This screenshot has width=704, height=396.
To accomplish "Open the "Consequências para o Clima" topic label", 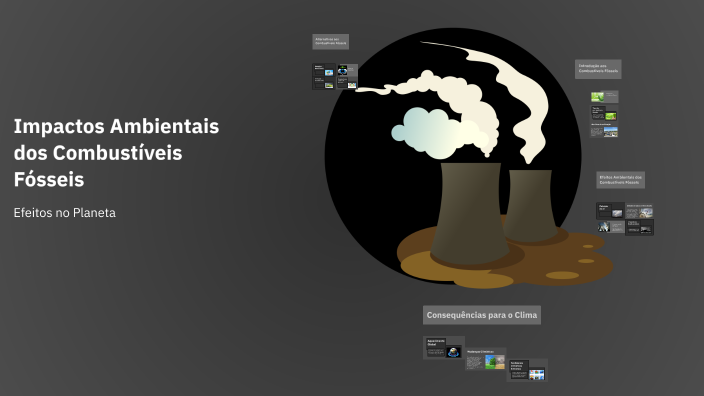I will click(x=482, y=315).
